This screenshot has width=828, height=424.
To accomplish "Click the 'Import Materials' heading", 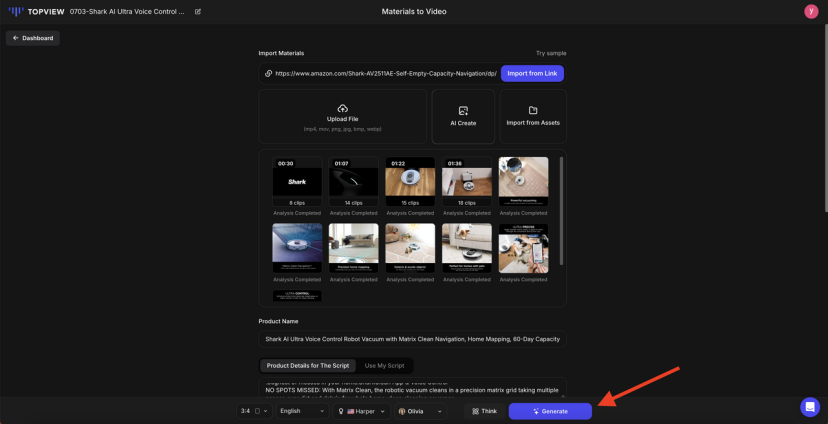I will pos(281,53).
